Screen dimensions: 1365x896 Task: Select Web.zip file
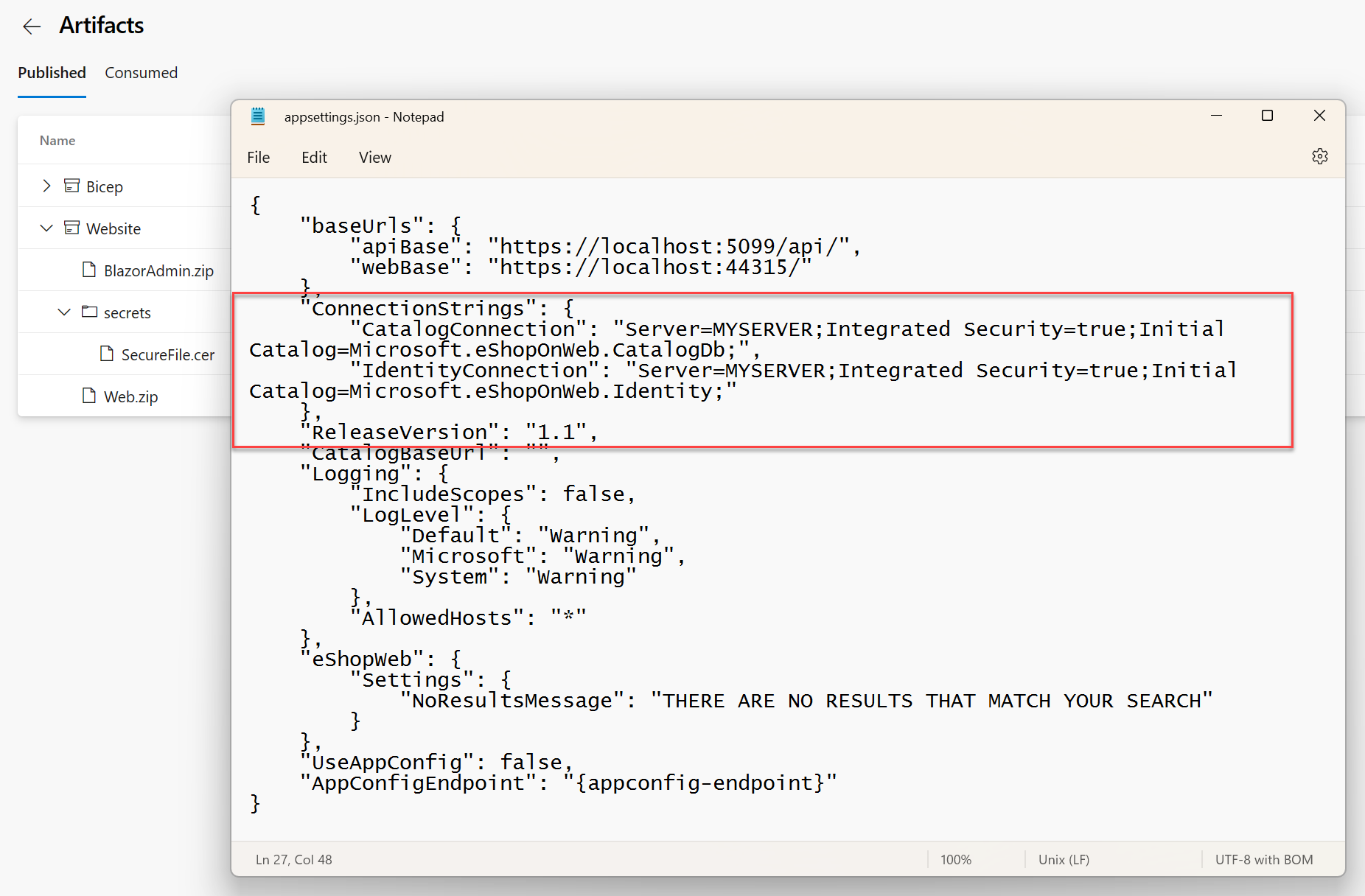[130, 396]
